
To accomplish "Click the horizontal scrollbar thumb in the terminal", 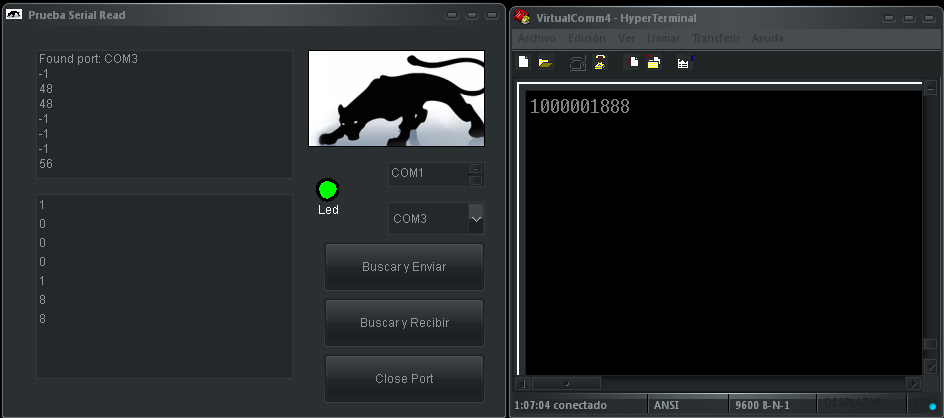I will tap(566, 383).
